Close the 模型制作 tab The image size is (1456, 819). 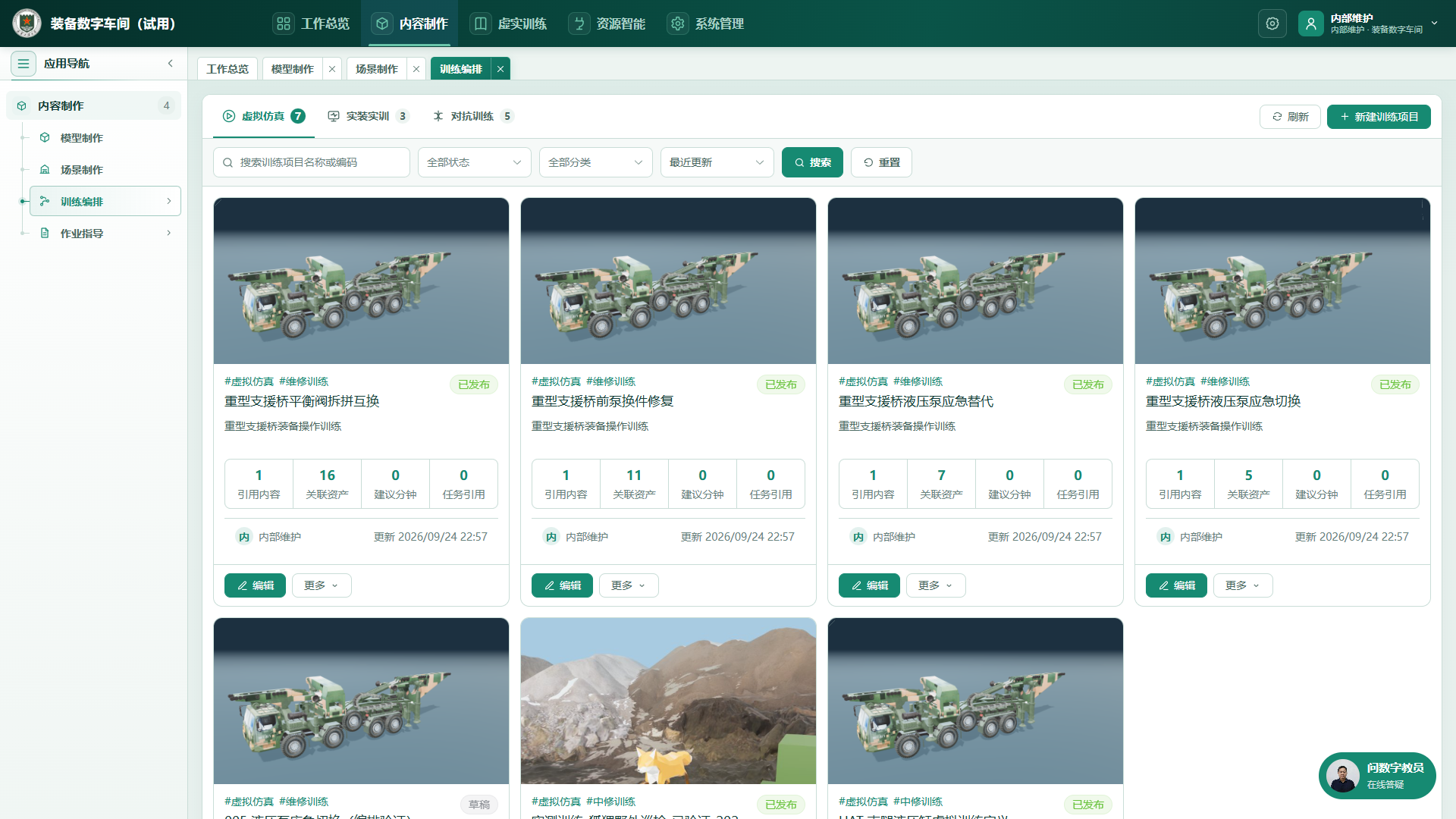coord(331,69)
